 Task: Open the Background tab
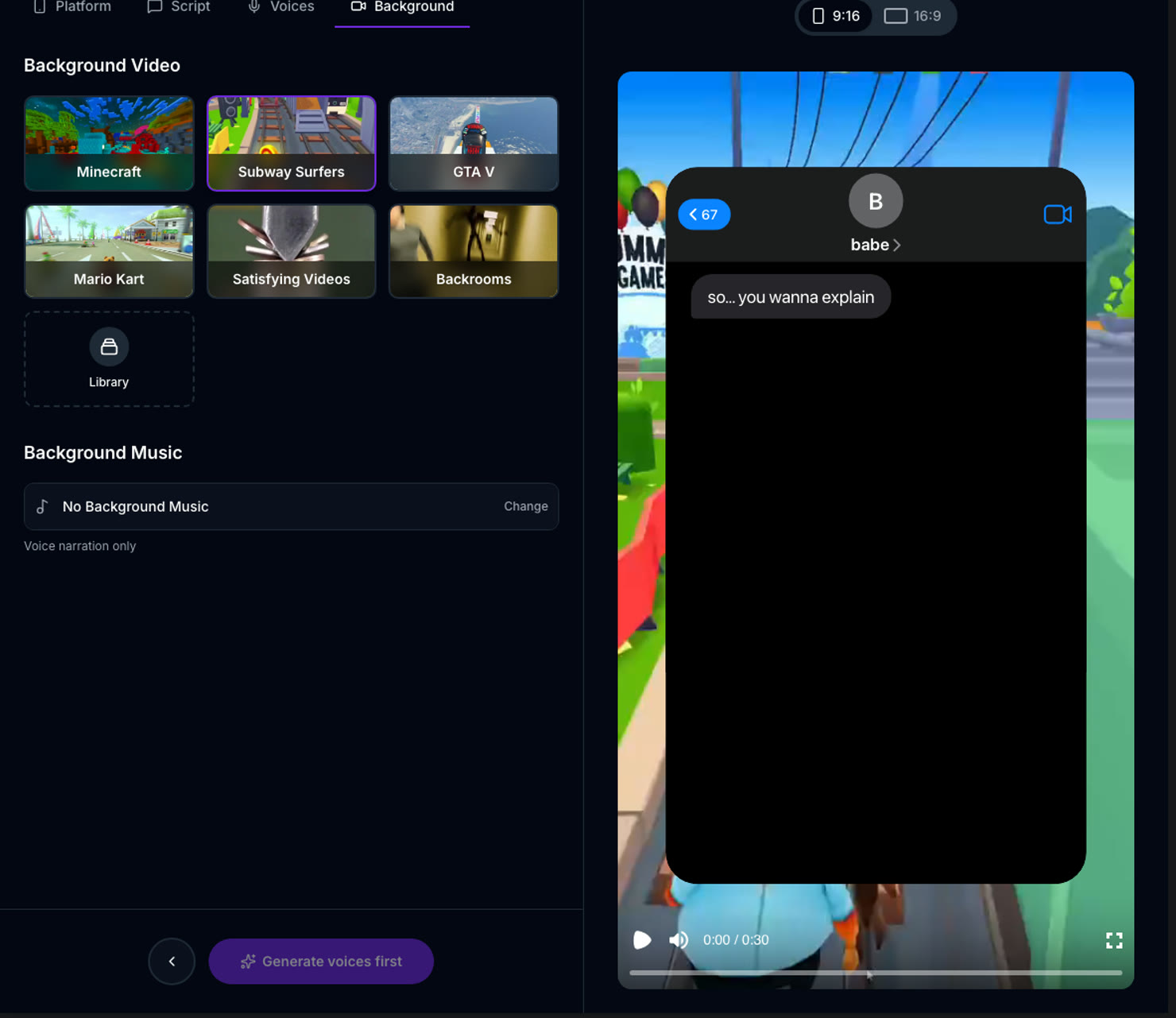click(x=402, y=7)
